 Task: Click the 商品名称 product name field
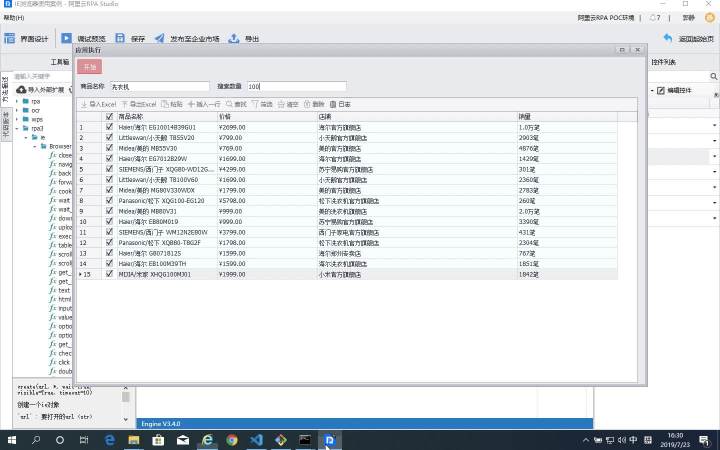(x=160, y=86)
